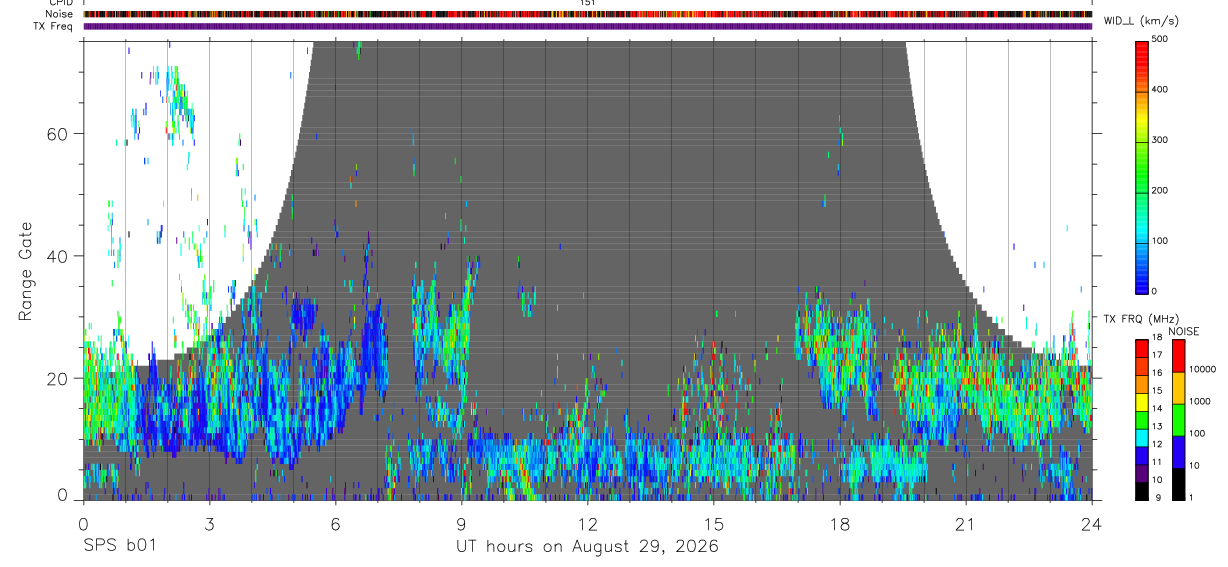Select the 18 UT hour tick label
Screen dimensions: 1228x567
click(x=840, y=524)
